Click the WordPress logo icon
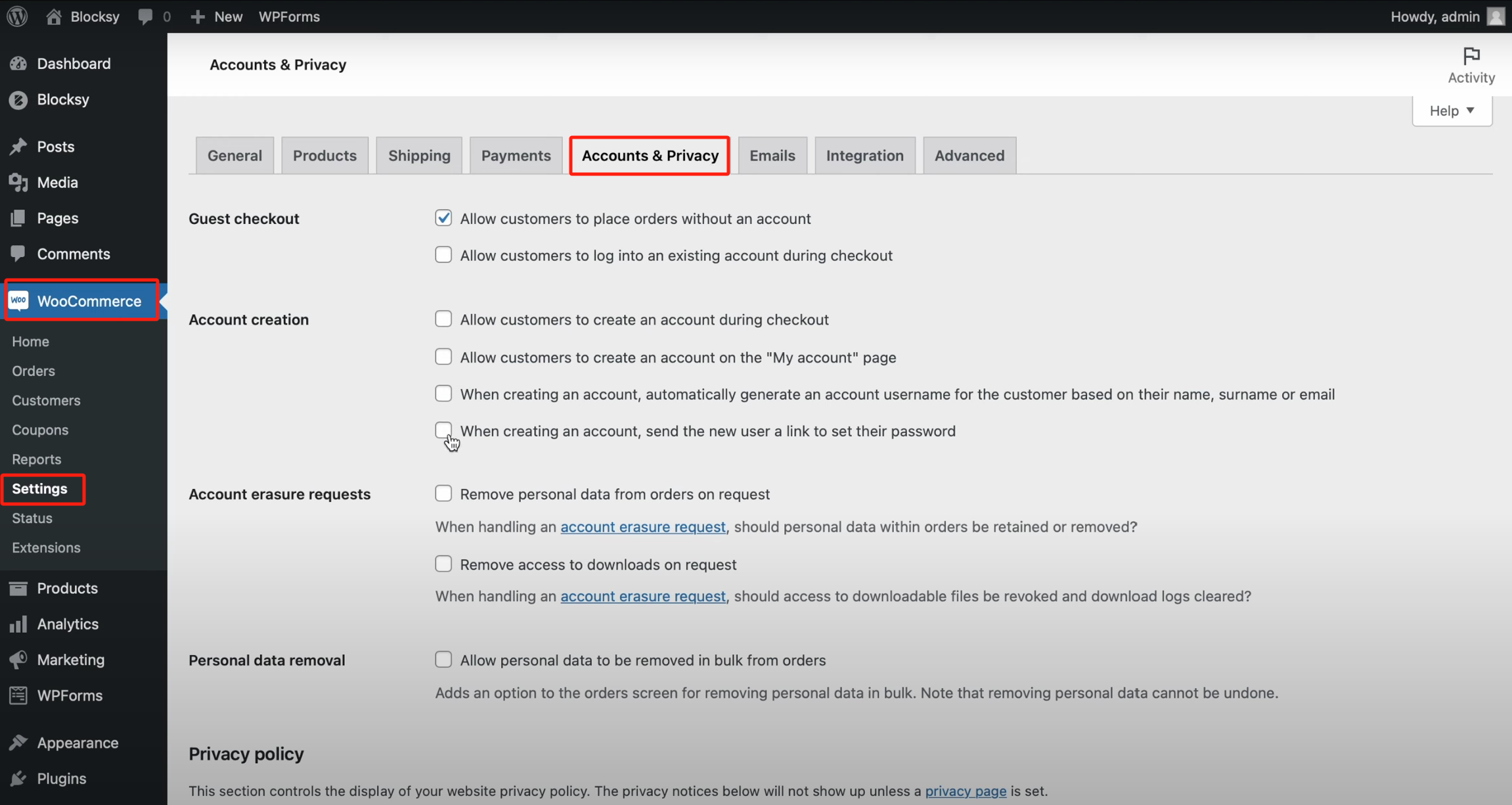Image resolution: width=1512 pixels, height=805 pixels. [18, 16]
